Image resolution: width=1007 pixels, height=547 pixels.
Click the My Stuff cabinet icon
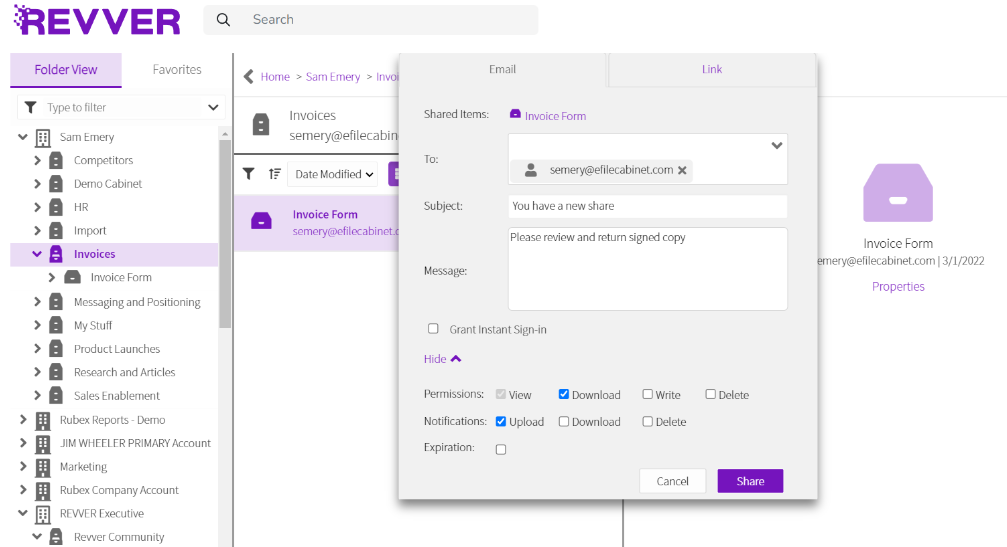click(57, 326)
